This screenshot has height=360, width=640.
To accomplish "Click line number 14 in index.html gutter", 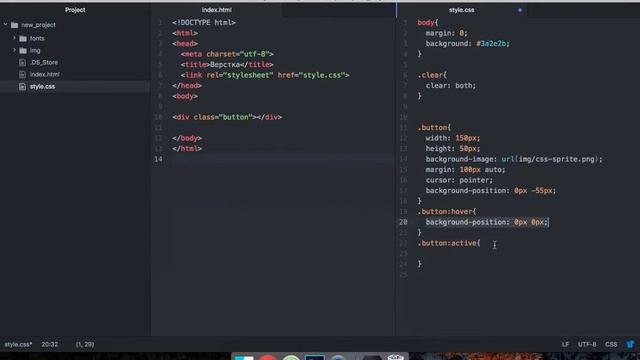I will click(x=158, y=159).
